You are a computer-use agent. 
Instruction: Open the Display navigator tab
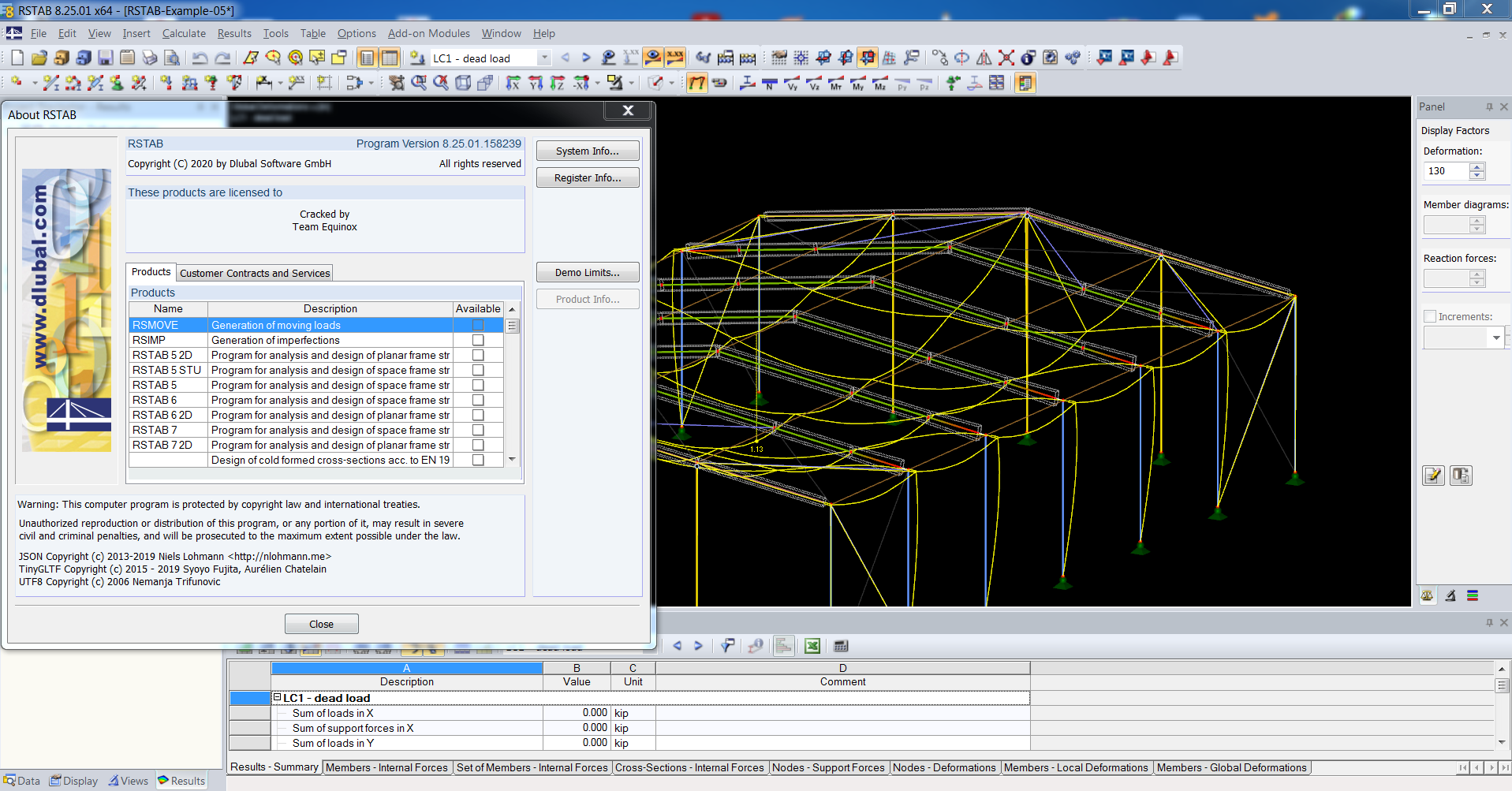tap(74, 781)
